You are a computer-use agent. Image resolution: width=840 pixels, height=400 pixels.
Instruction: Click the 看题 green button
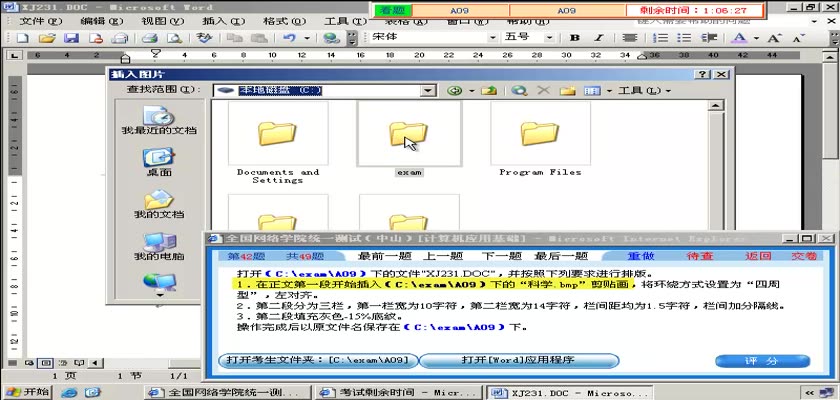tap(392, 10)
